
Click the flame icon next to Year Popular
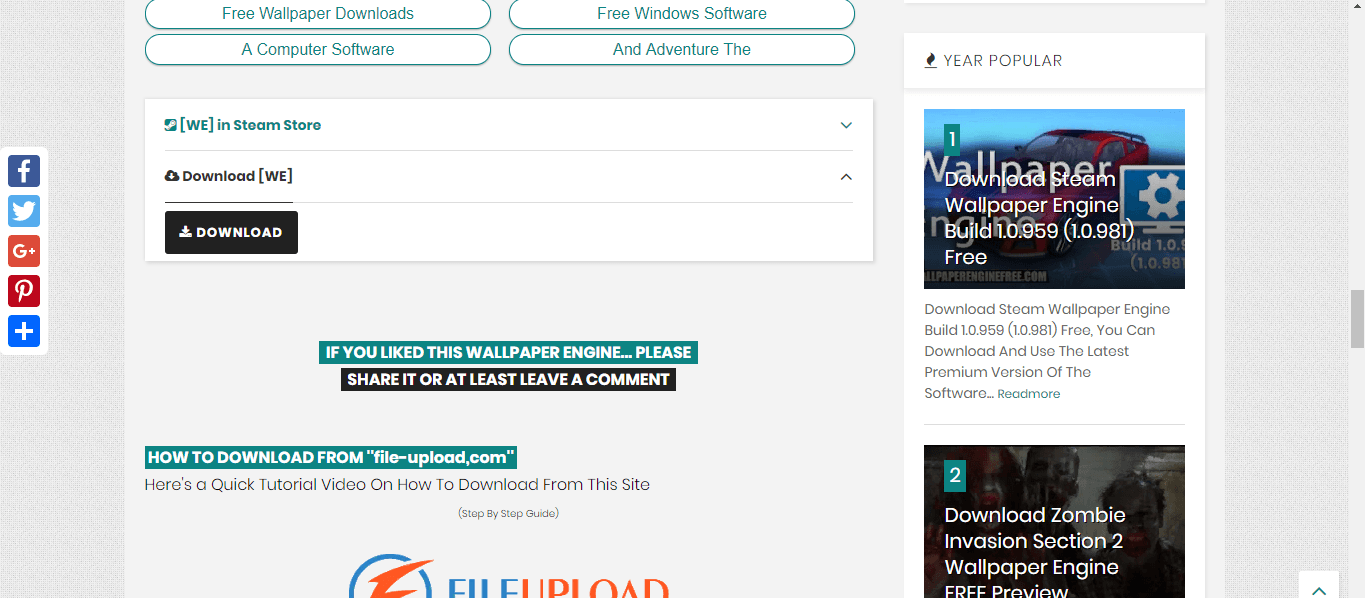[x=931, y=60]
